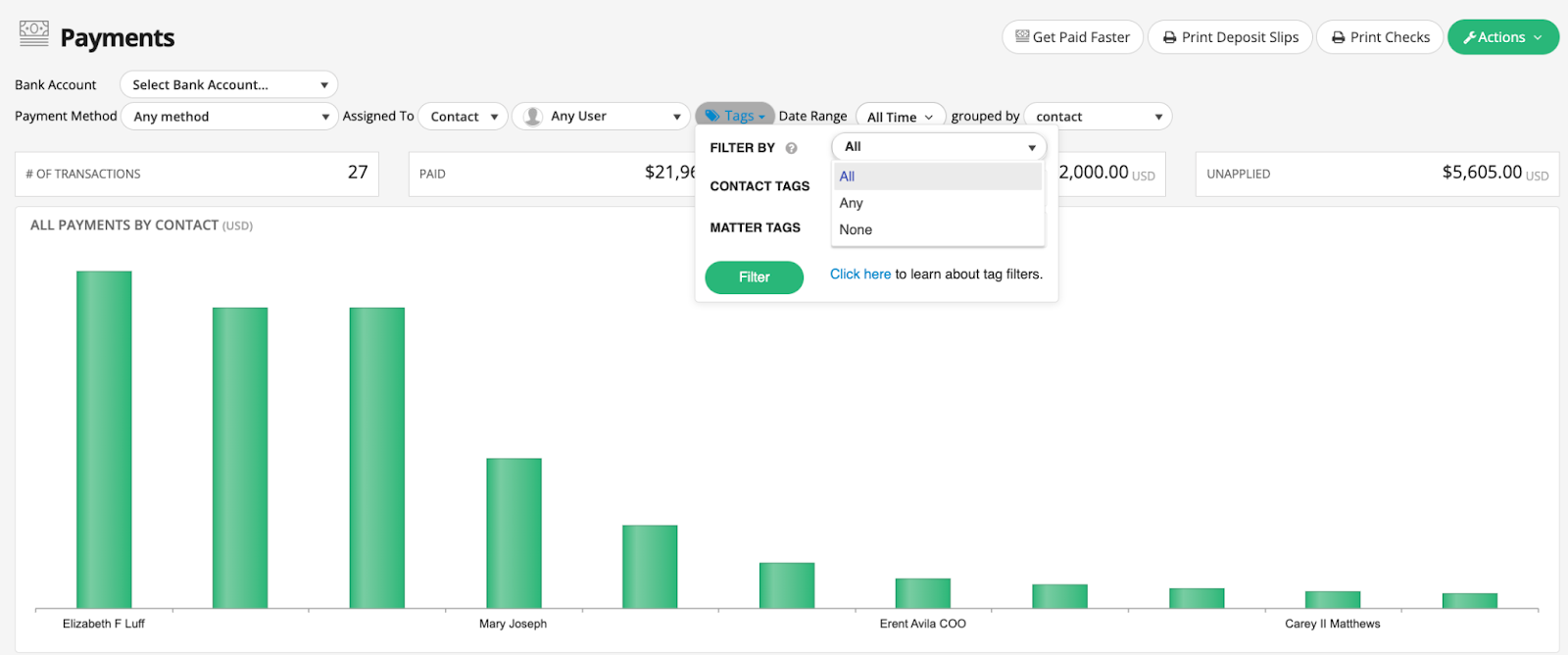The image size is (1568, 655).
Task: Open the Any method payment dropdown
Action: [x=229, y=117]
